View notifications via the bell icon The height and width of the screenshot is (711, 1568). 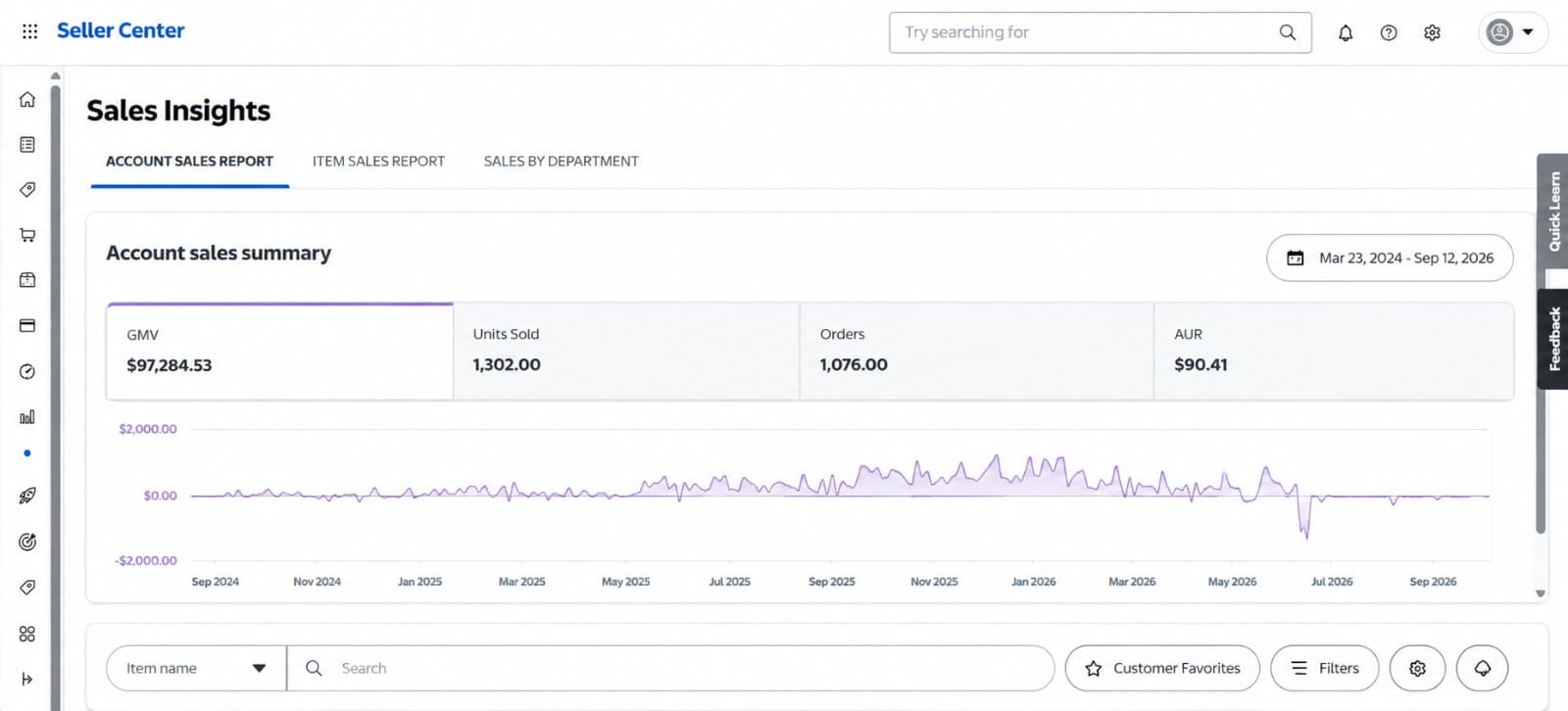pos(1346,32)
